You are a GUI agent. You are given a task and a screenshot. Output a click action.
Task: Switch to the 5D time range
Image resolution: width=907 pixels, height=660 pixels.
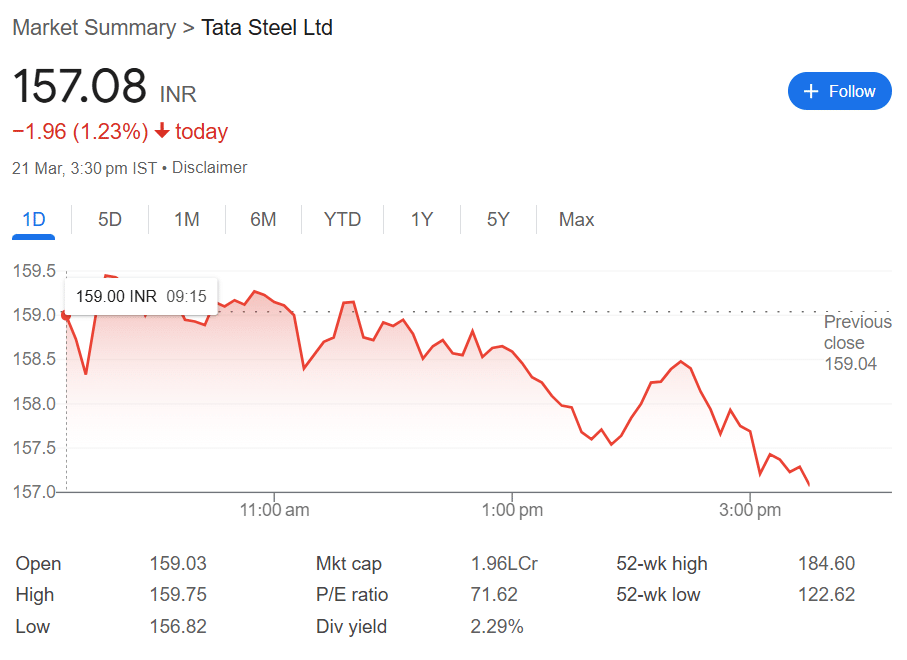[110, 220]
